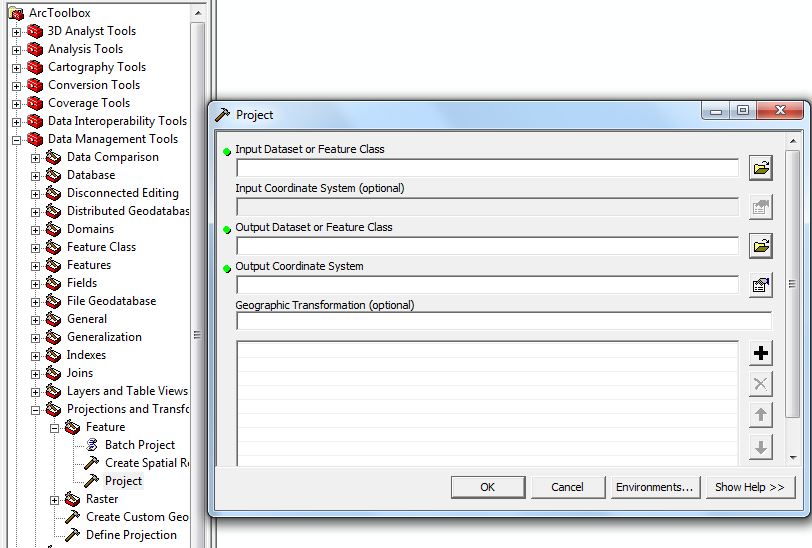Open Output Coordinate System properties icon

pyautogui.click(x=761, y=285)
